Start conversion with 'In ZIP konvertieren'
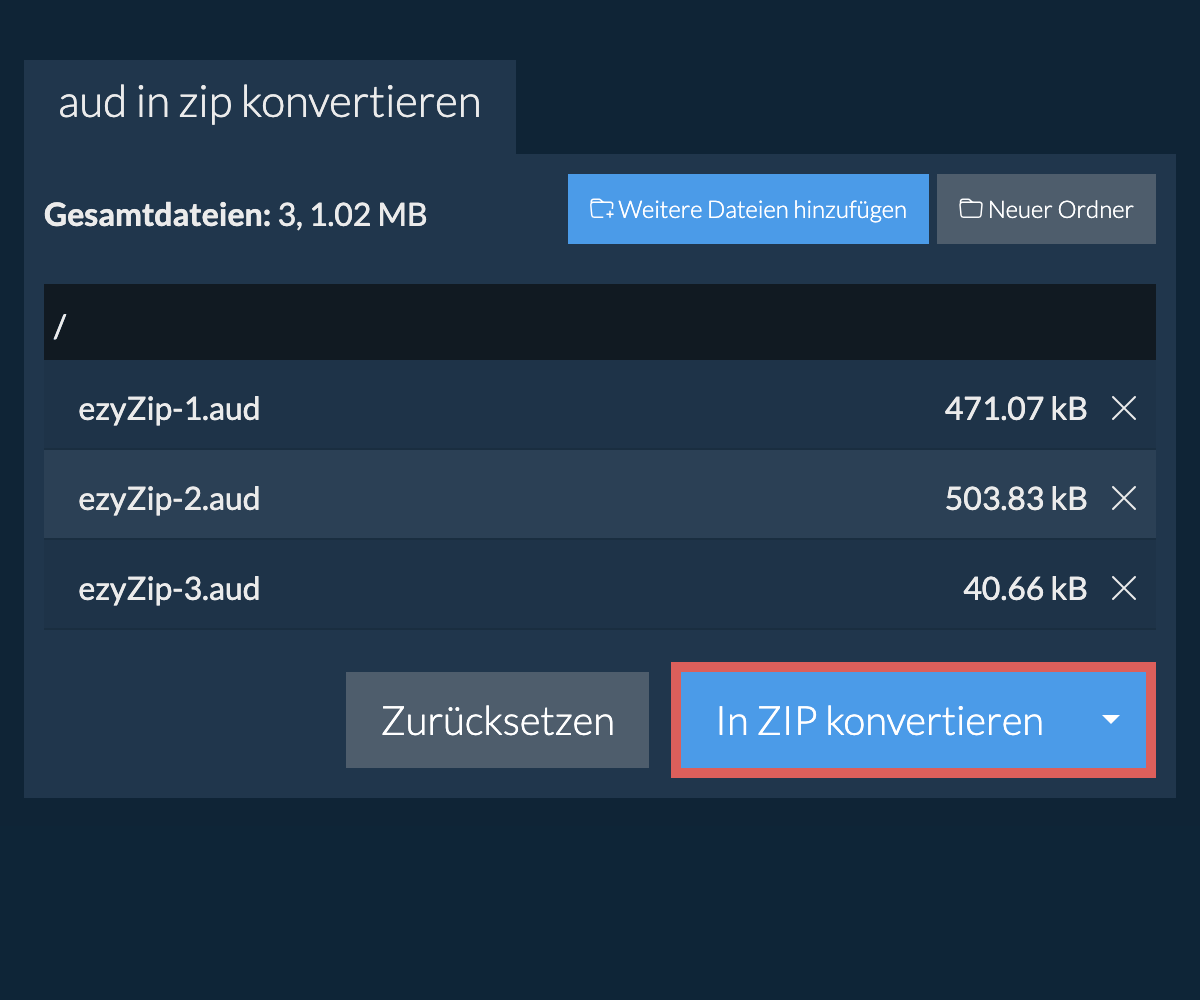 [879, 721]
